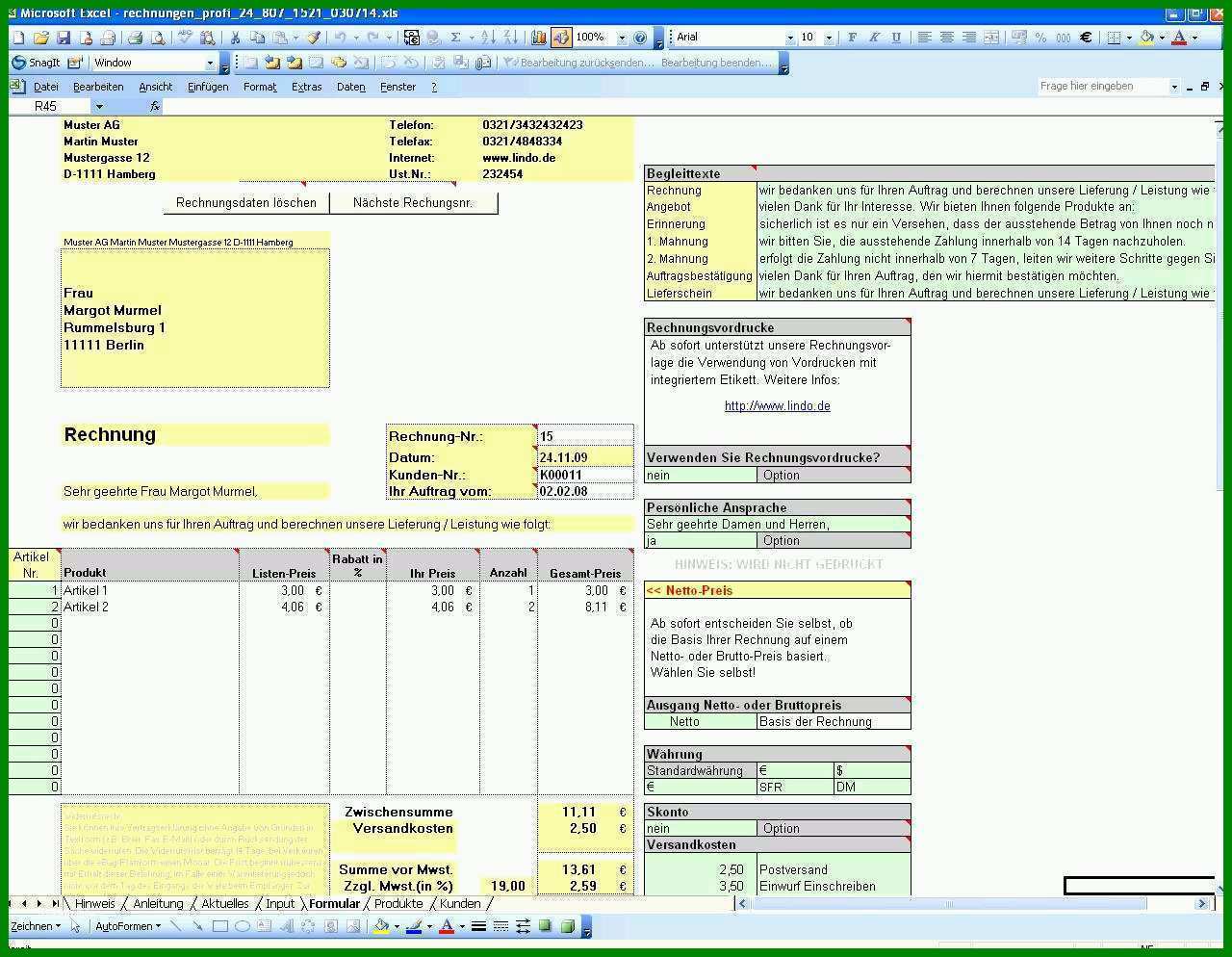Run the ABC spelling check icon
Viewport: 1232px width, 957px height.
tap(184, 38)
